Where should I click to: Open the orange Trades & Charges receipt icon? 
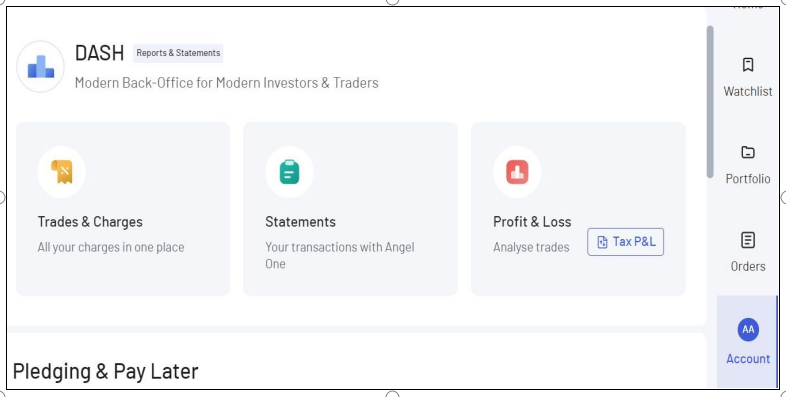pos(62,172)
